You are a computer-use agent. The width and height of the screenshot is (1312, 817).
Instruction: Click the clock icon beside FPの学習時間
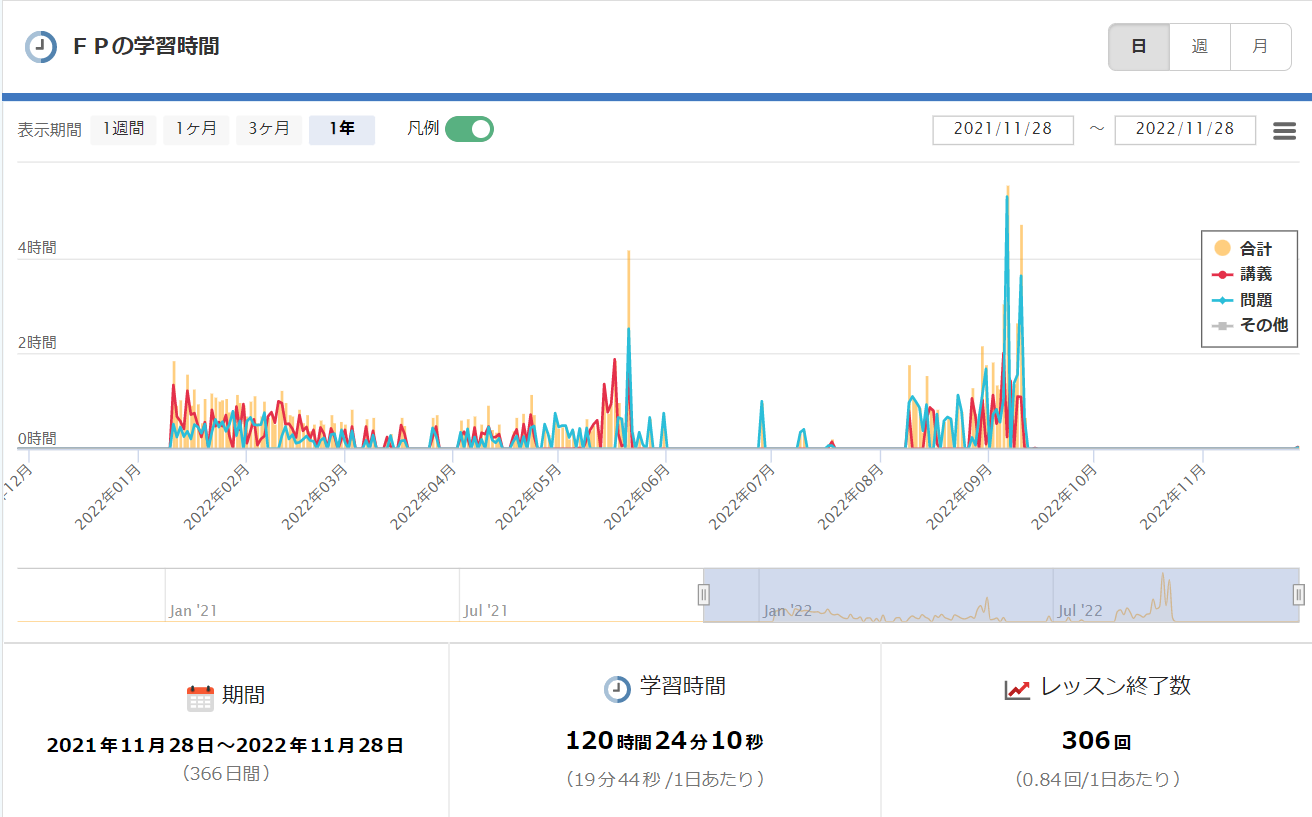point(40,47)
